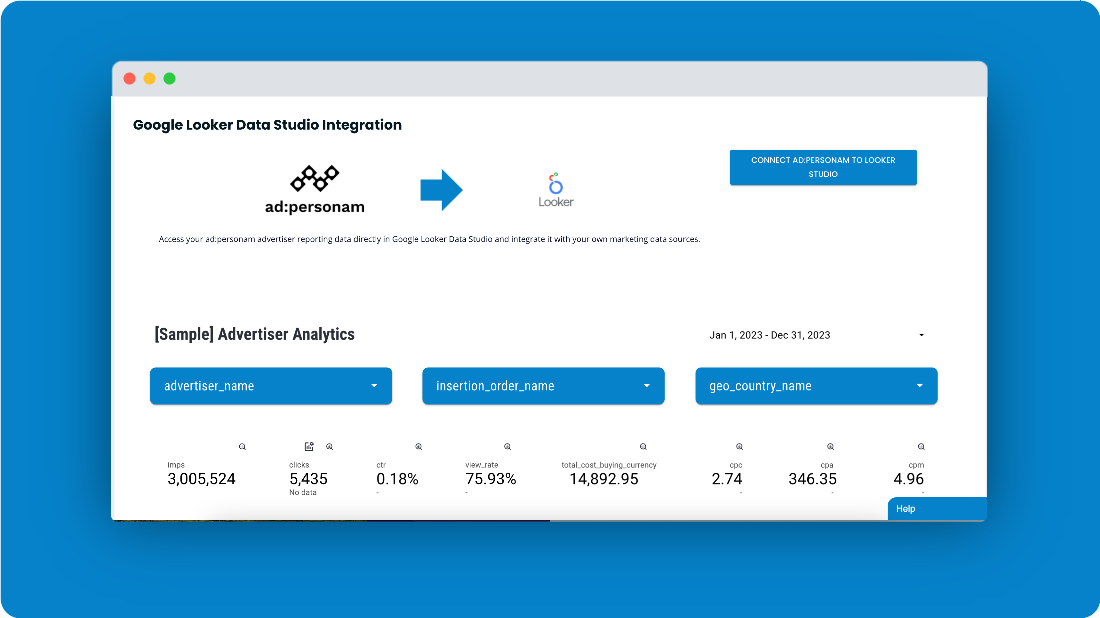
Task: Click the view_rate value 75.93%
Action: (490, 479)
